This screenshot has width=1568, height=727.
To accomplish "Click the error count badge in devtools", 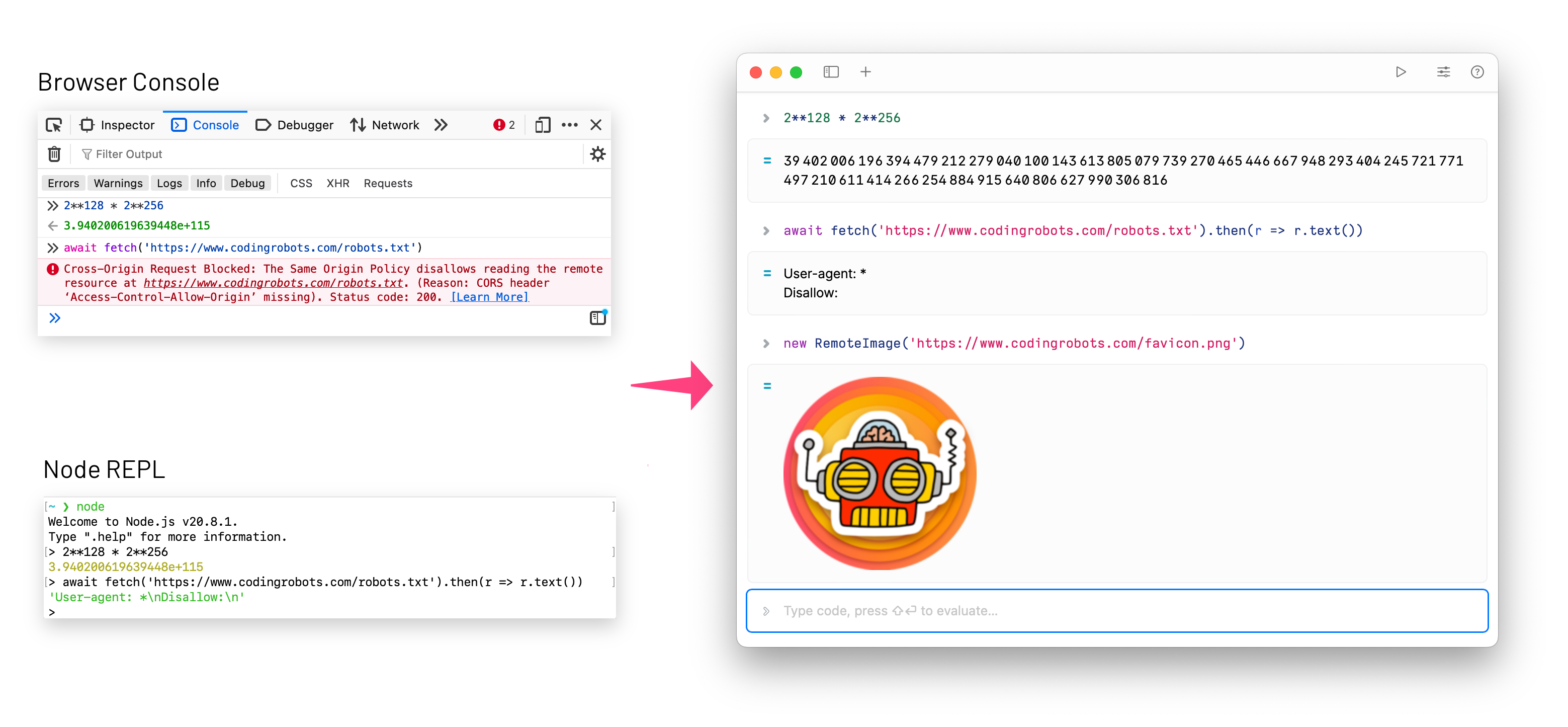I will coord(504,124).
